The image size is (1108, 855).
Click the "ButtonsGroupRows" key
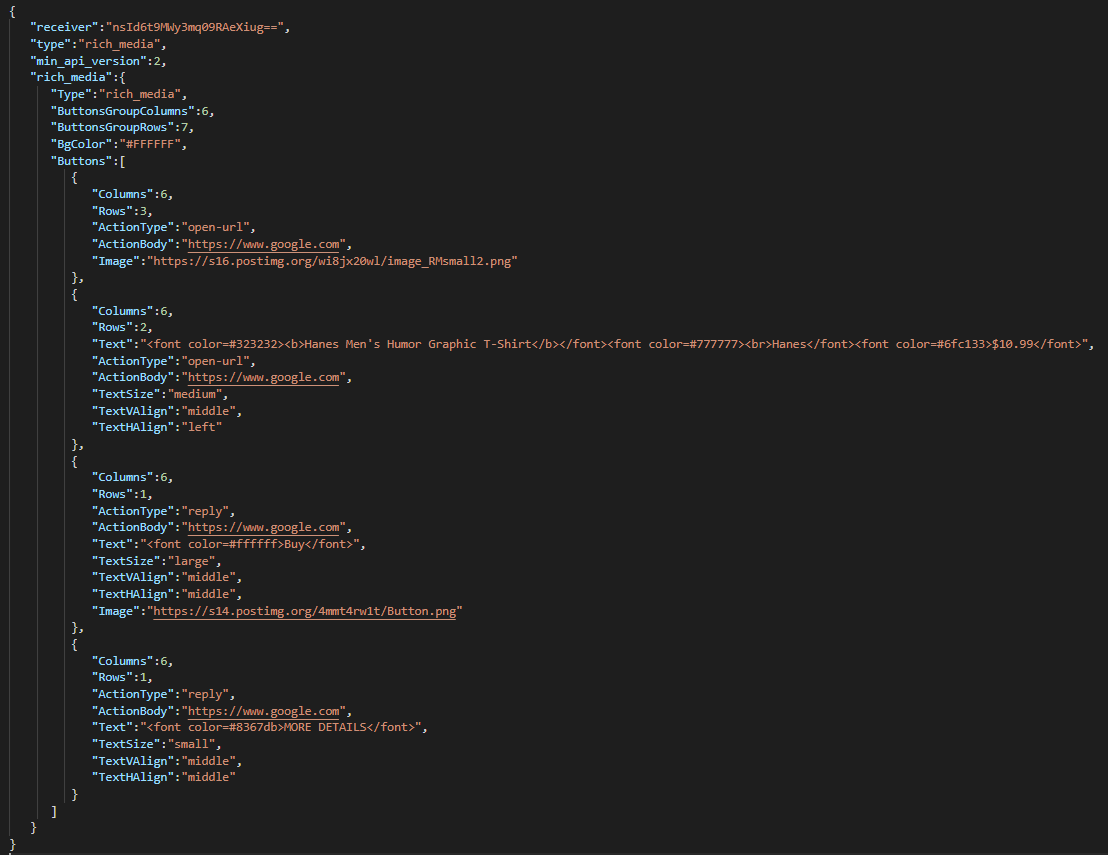point(112,128)
